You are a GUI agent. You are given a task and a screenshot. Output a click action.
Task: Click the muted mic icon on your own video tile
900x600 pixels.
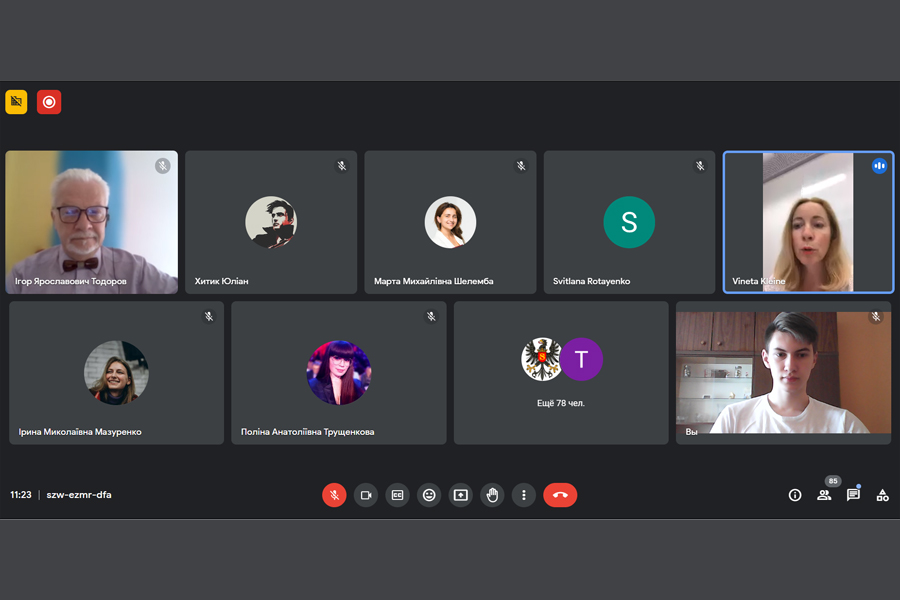(x=876, y=316)
